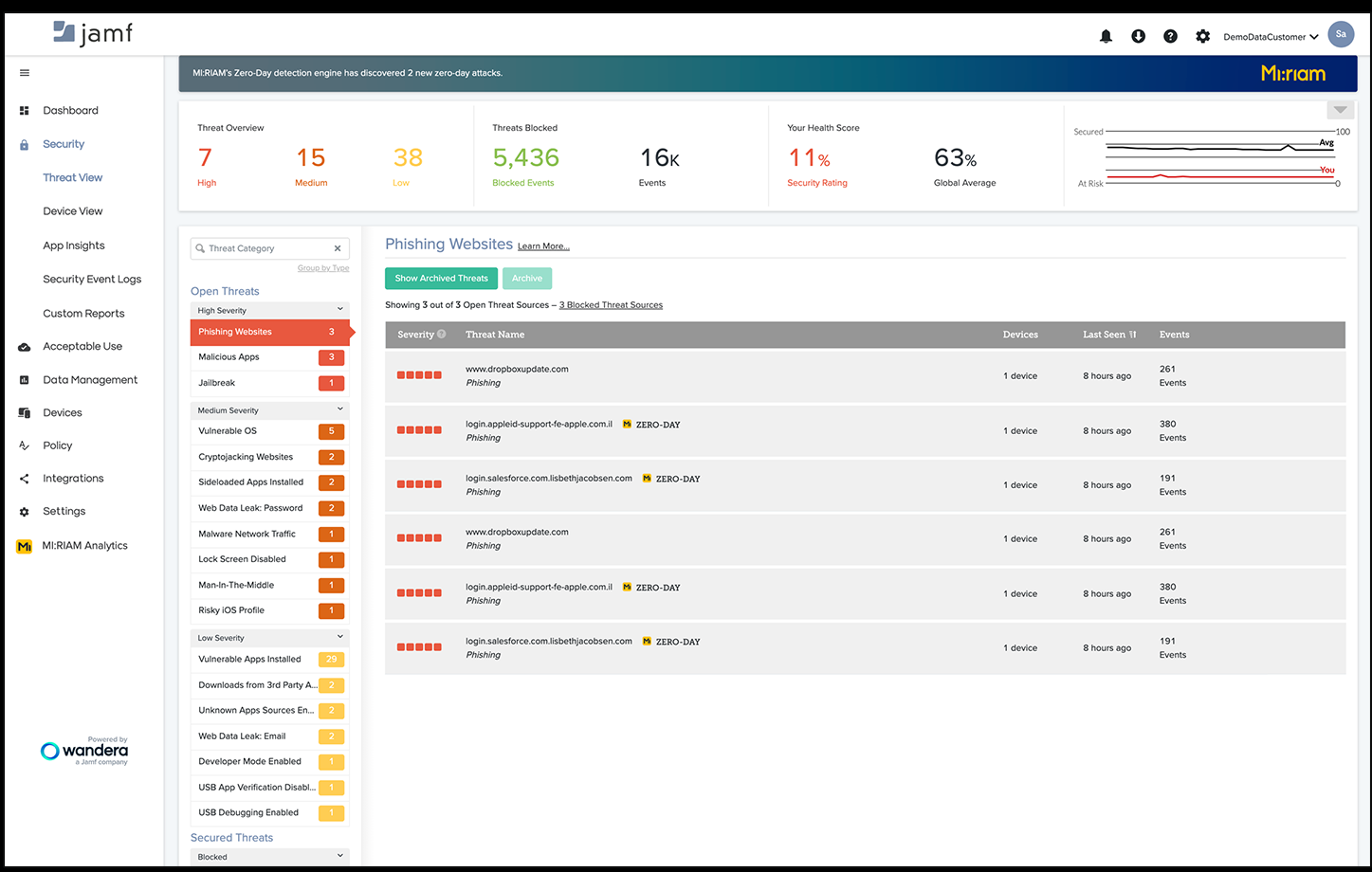This screenshot has width=1372, height=872.
Task: Click the Data Management chart icon
Action: point(25,380)
